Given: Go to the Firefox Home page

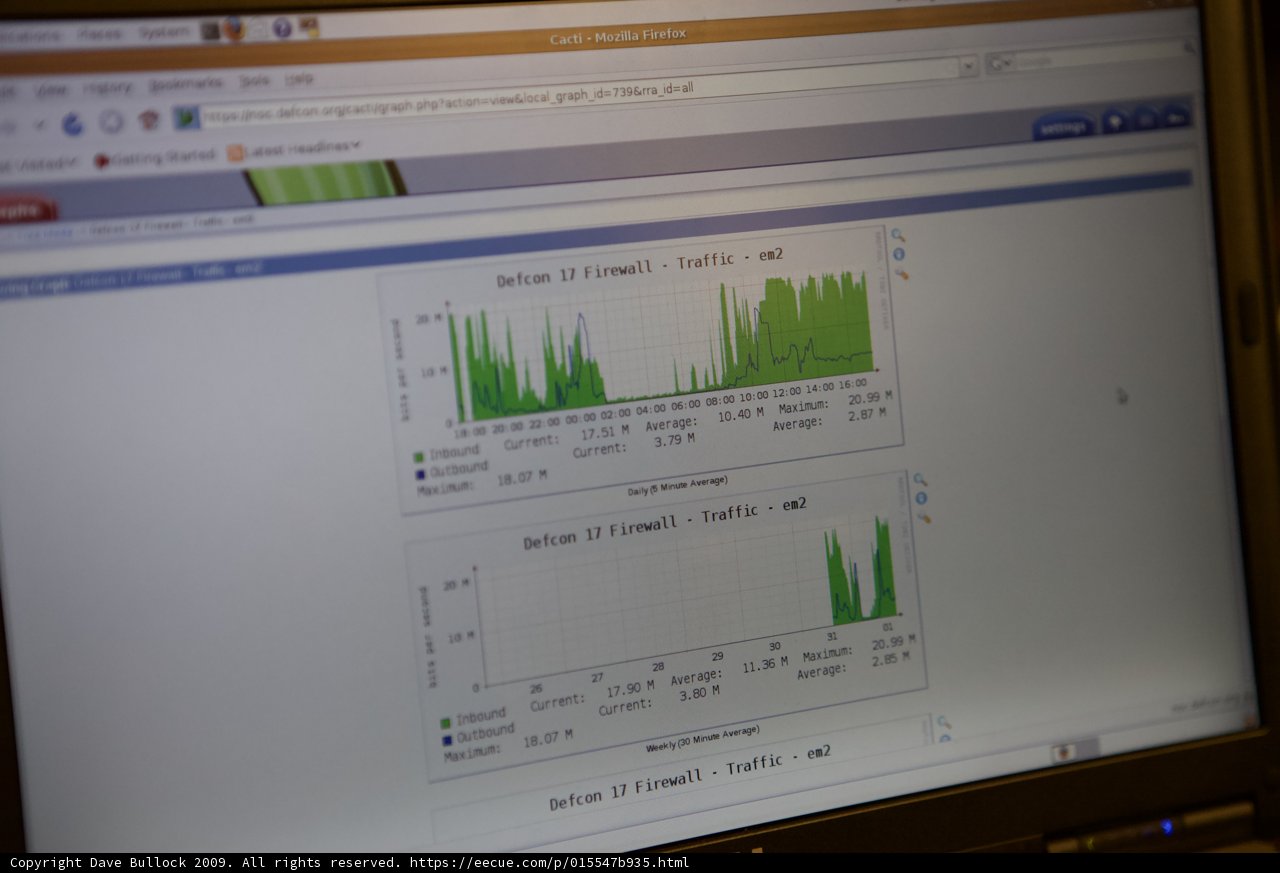Looking at the screenshot, I should point(149,120).
